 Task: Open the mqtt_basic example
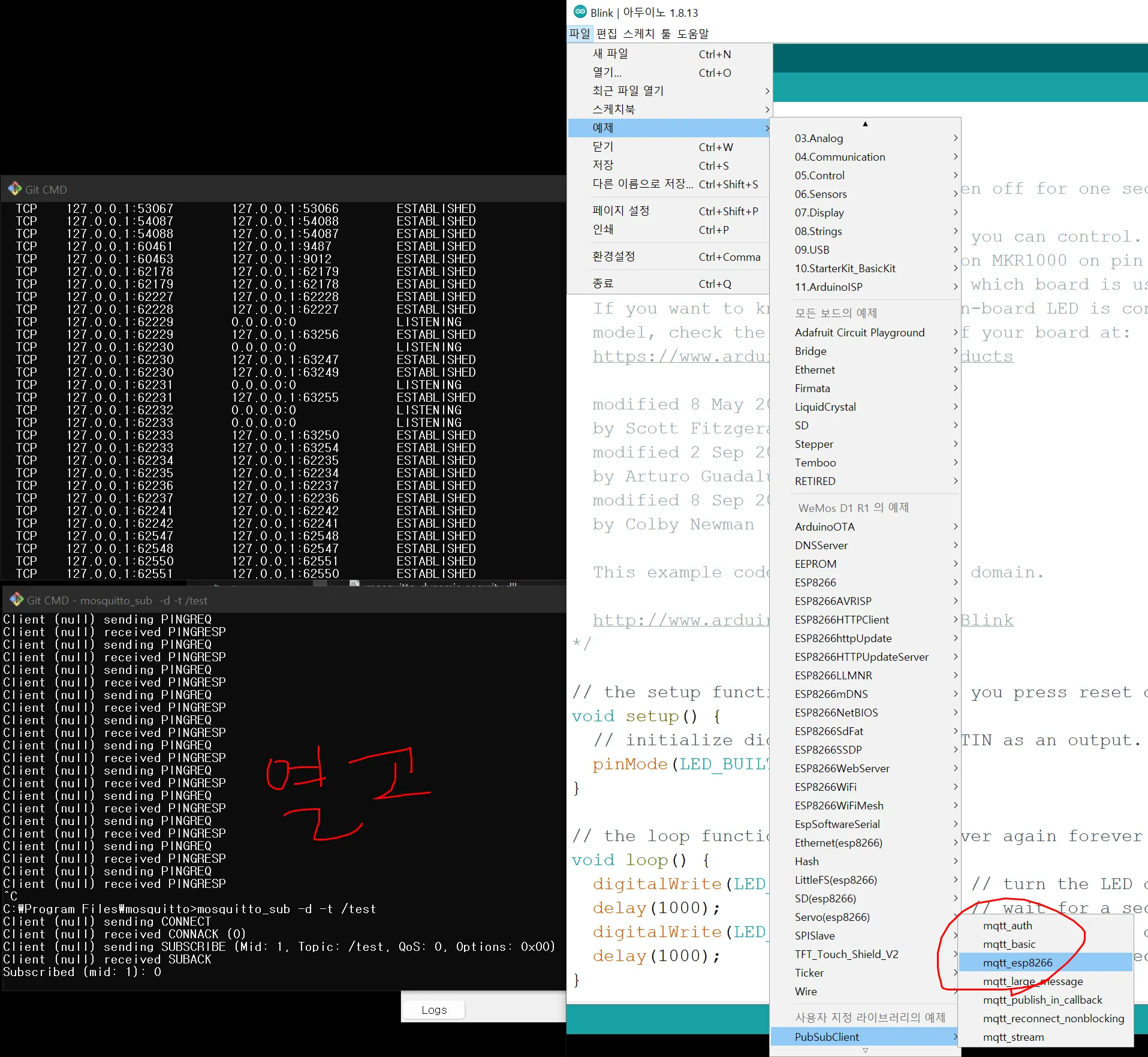[x=1045, y=944]
